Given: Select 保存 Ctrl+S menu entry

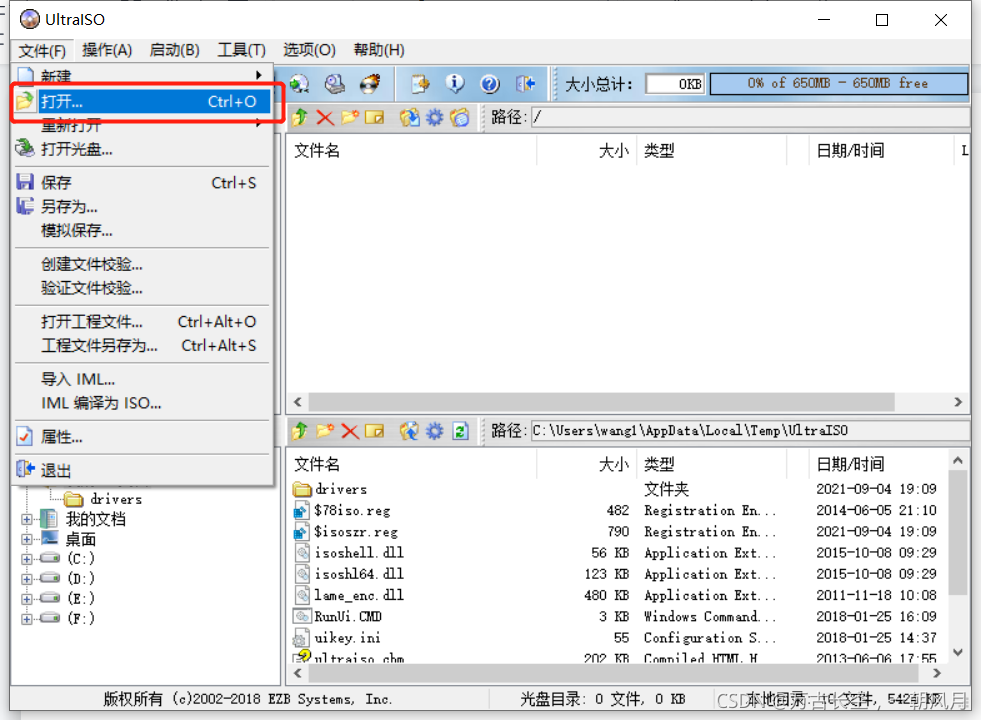Looking at the screenshot, I should pos(143,183).
